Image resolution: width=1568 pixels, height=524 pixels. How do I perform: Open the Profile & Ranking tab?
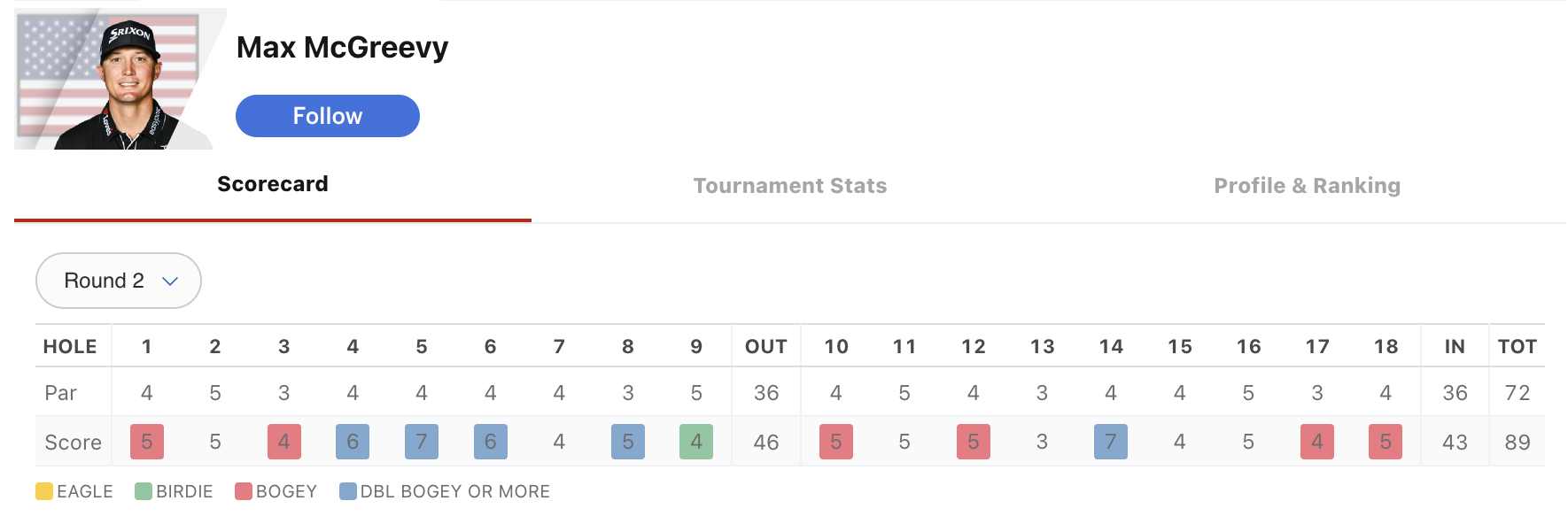(x=1307, y=186)
